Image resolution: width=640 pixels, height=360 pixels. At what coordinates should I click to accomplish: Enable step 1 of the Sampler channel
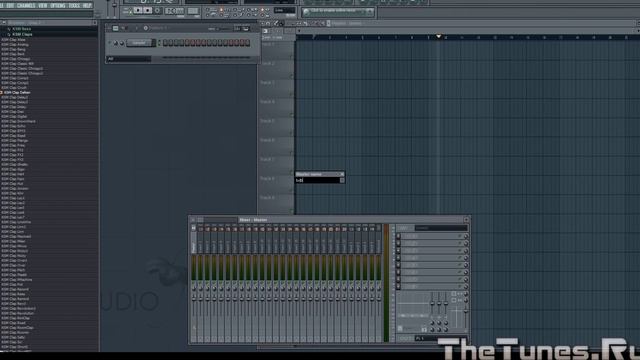click(165, 42)
